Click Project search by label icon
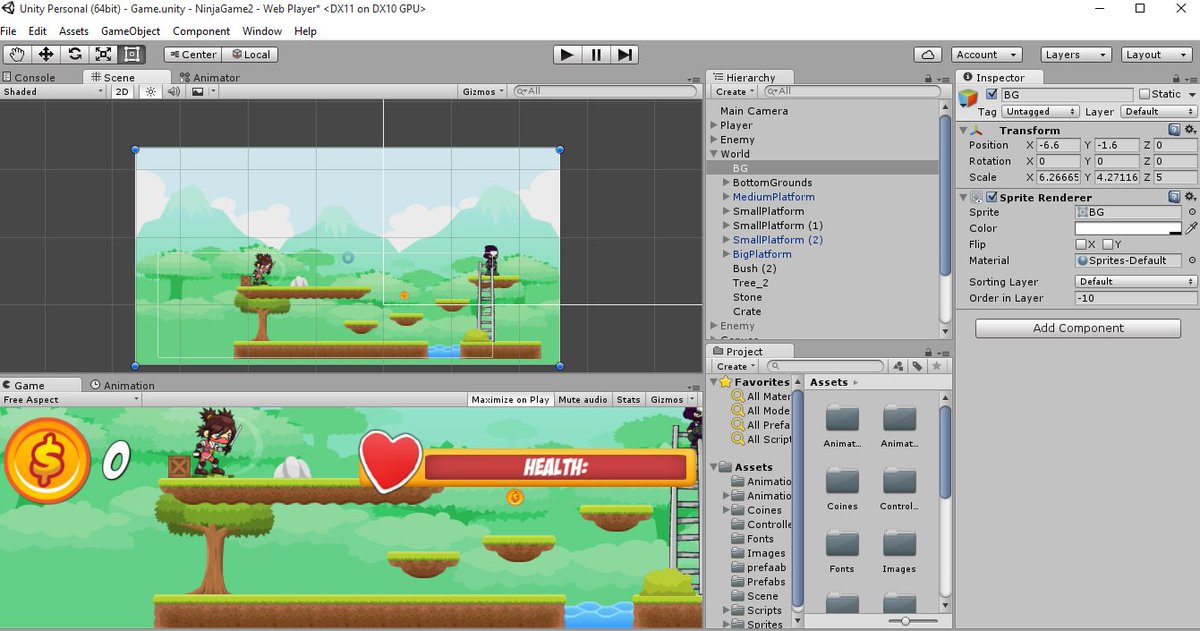Viewport: 1200px width, 631px height. 916,366
